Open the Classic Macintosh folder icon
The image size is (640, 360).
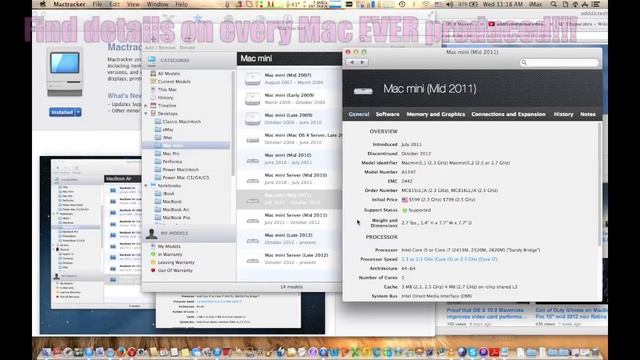coord(158,122)
